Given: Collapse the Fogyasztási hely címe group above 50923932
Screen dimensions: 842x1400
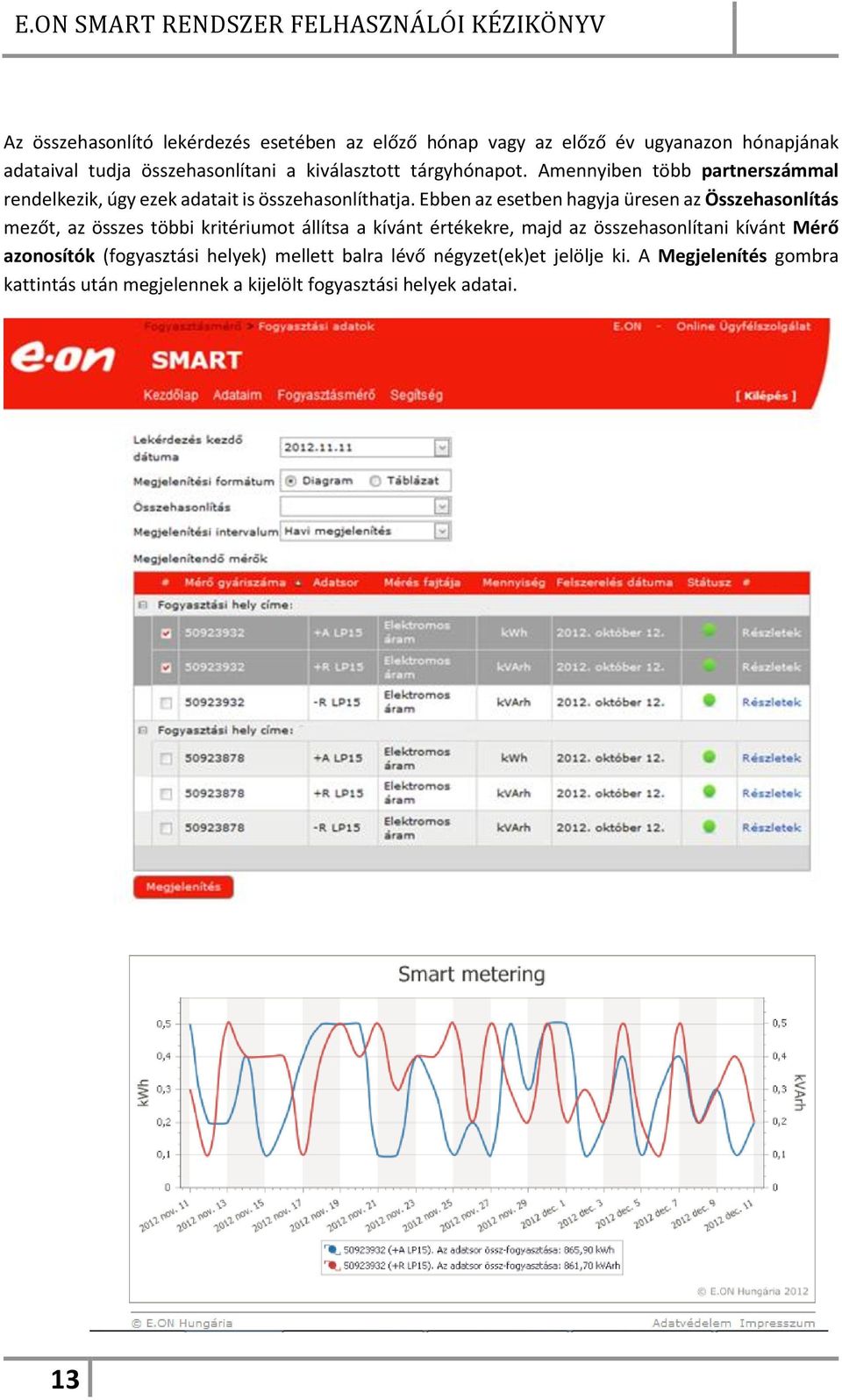Looking at the screenshot, I should [142, 605].
